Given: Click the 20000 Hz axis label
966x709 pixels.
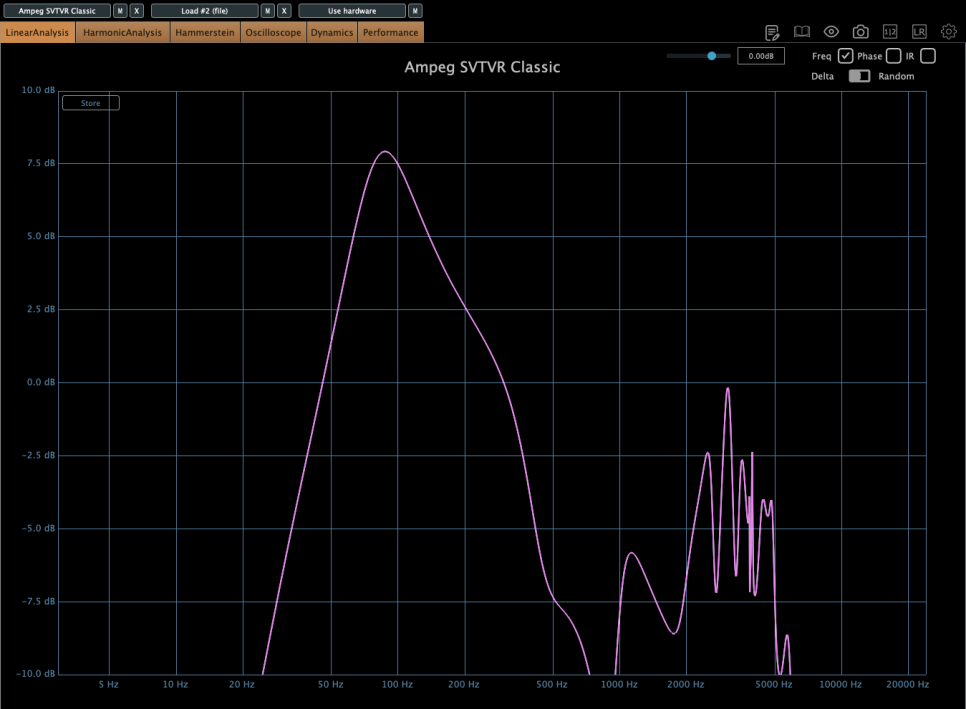Looking at the screenshot, I should pos(907,684).
